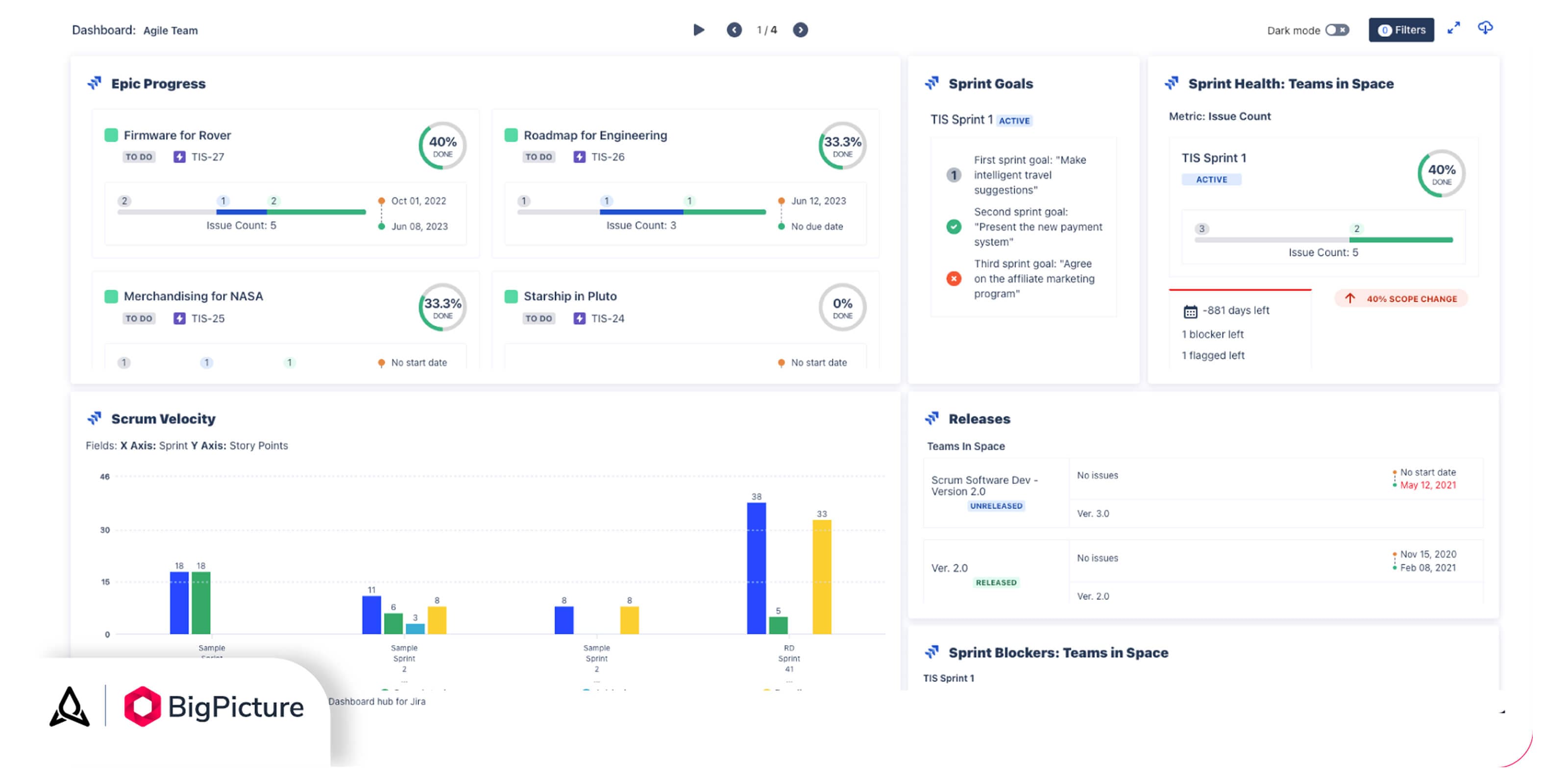The height and width of the screenshot is (779, 1568).
Task: Click the epic icon beside TIS-24
Action: 580,318
